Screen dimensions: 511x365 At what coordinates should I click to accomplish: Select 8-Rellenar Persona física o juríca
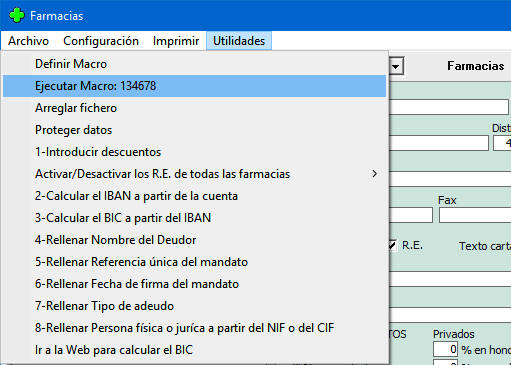pyautogui.click(x=195, y=328)
